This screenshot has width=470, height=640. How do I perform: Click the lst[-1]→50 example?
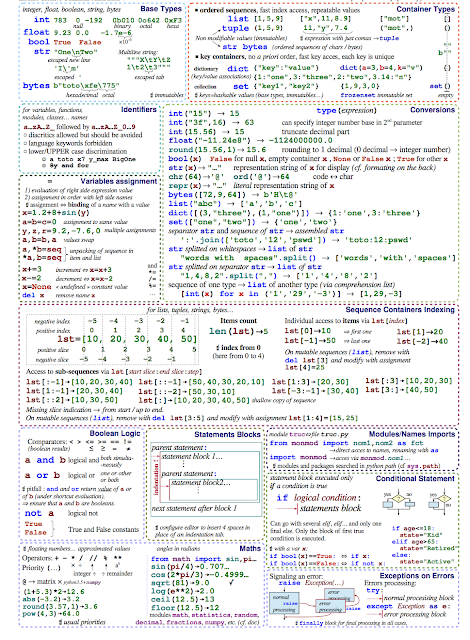[x=310, y=340]
